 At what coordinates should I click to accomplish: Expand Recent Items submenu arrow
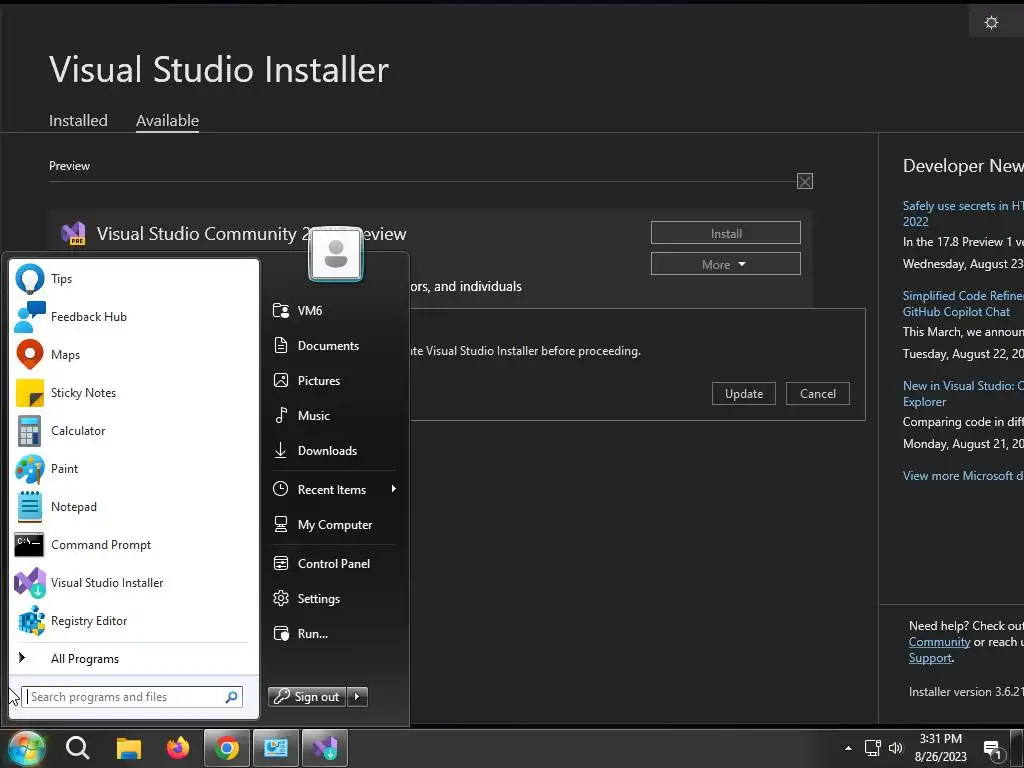point(394,489)
